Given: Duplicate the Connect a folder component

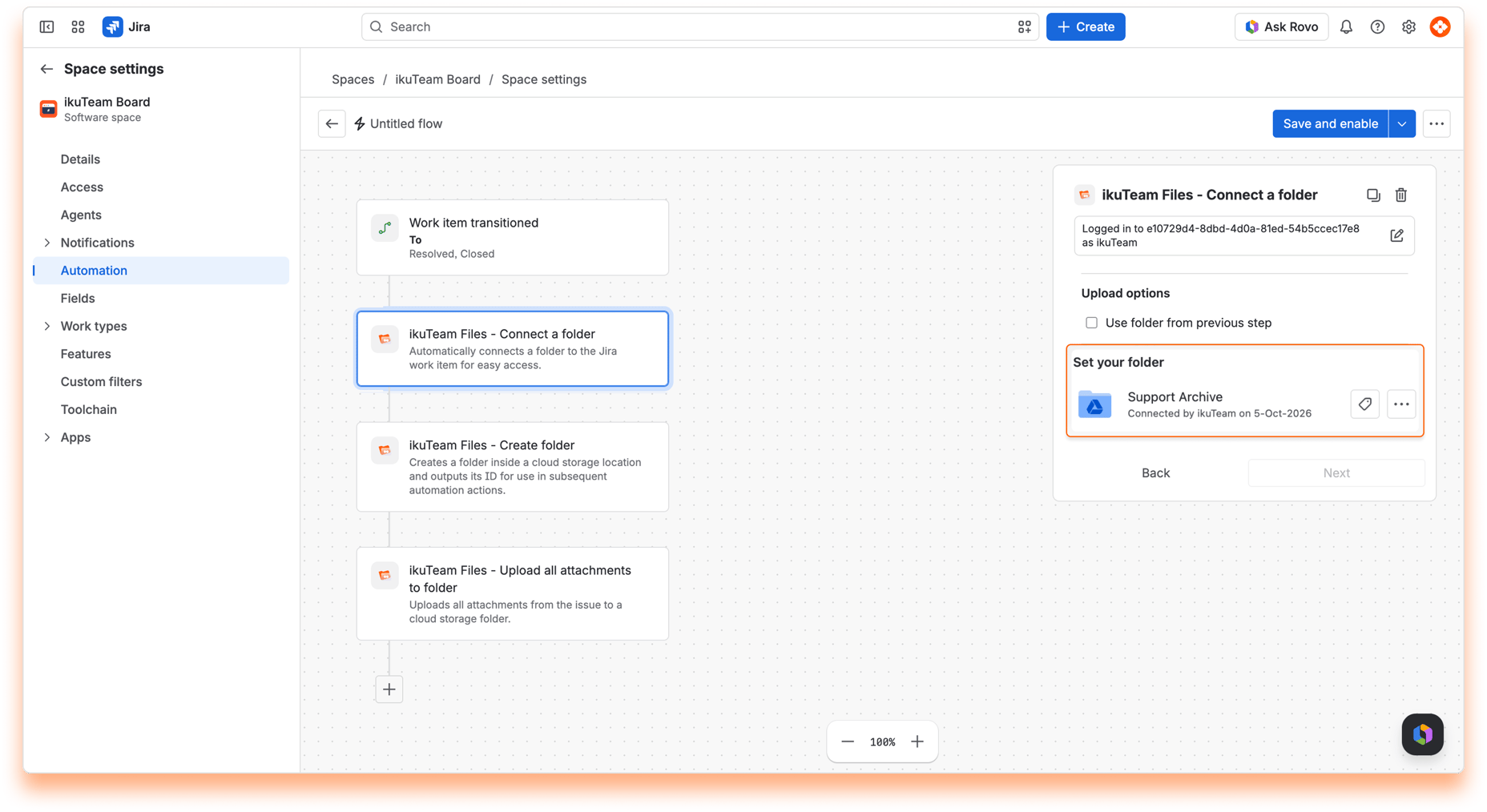Looking at the screenshot, I should (x=1373, y=195).
